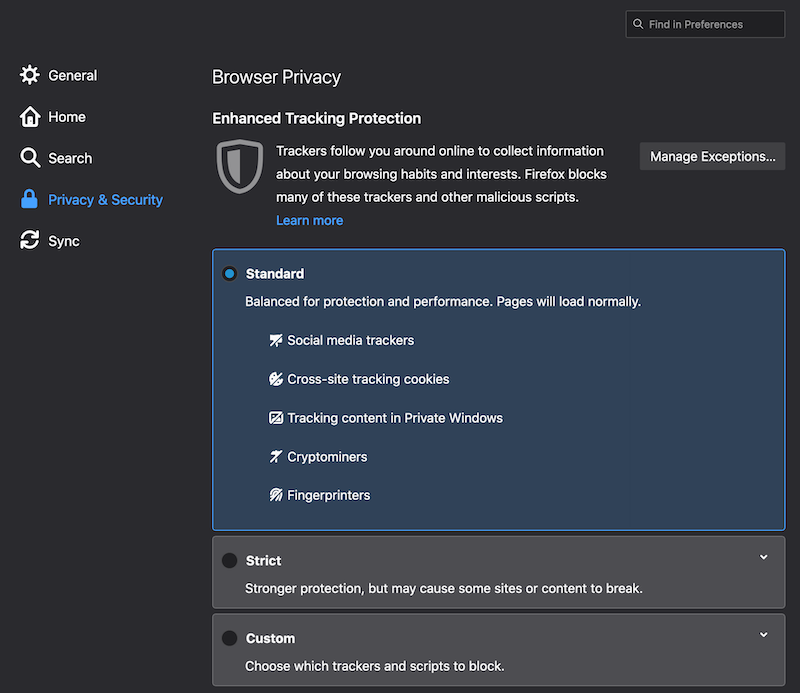This screenshot has height=693, width=800.
Task: Click the Cryptominers icon
Action: (x=276, y=457)
